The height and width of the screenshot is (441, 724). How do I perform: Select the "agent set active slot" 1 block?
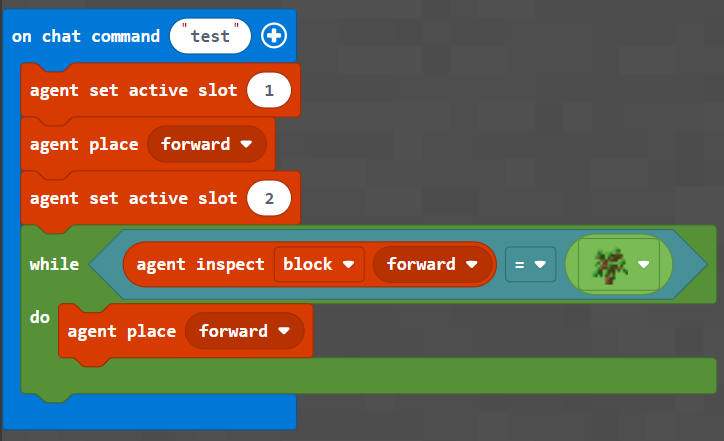[x=133, y=91]
